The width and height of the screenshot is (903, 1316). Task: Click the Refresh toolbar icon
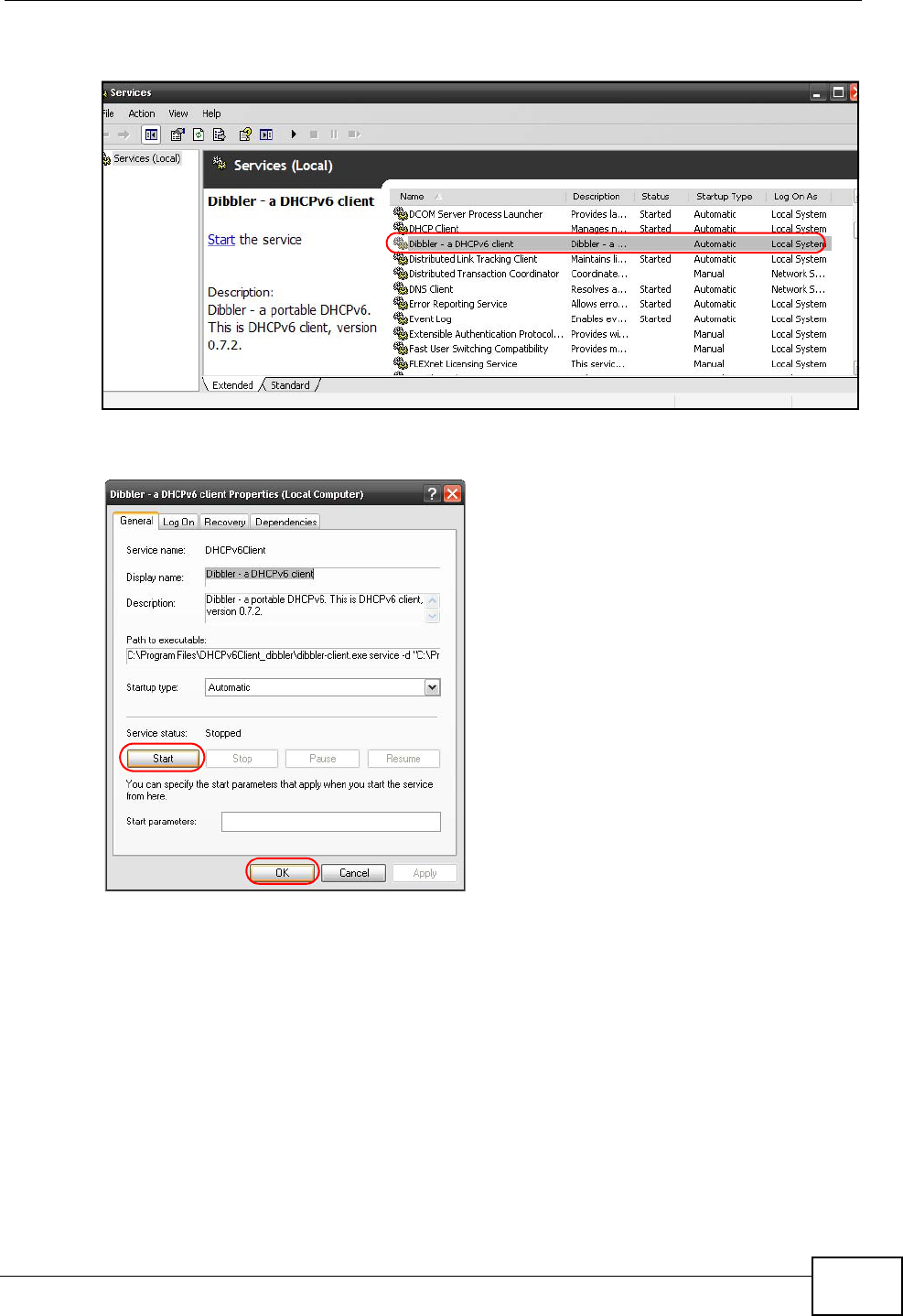tap(198, 135)
